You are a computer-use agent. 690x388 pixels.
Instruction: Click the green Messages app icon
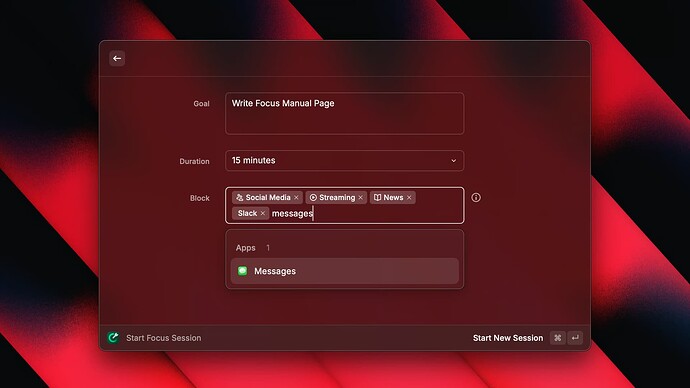pos(242,271)
